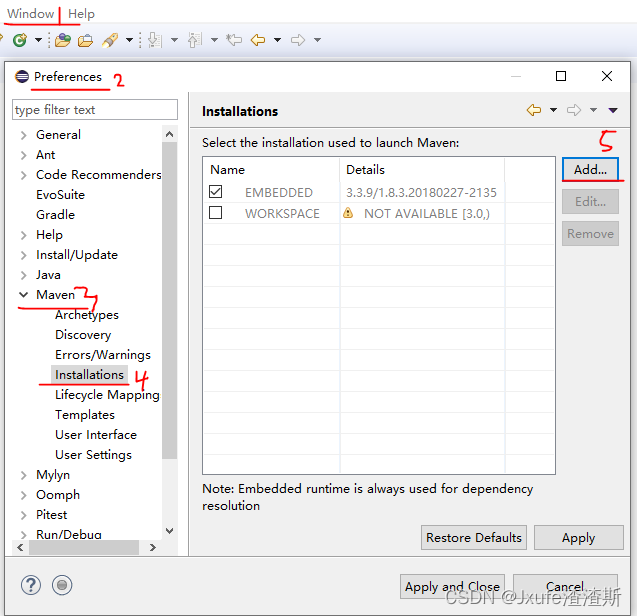Viewport: 637px width, 616px height.
Task: Click the toolbar forward arrow icon
Action: 298,40
